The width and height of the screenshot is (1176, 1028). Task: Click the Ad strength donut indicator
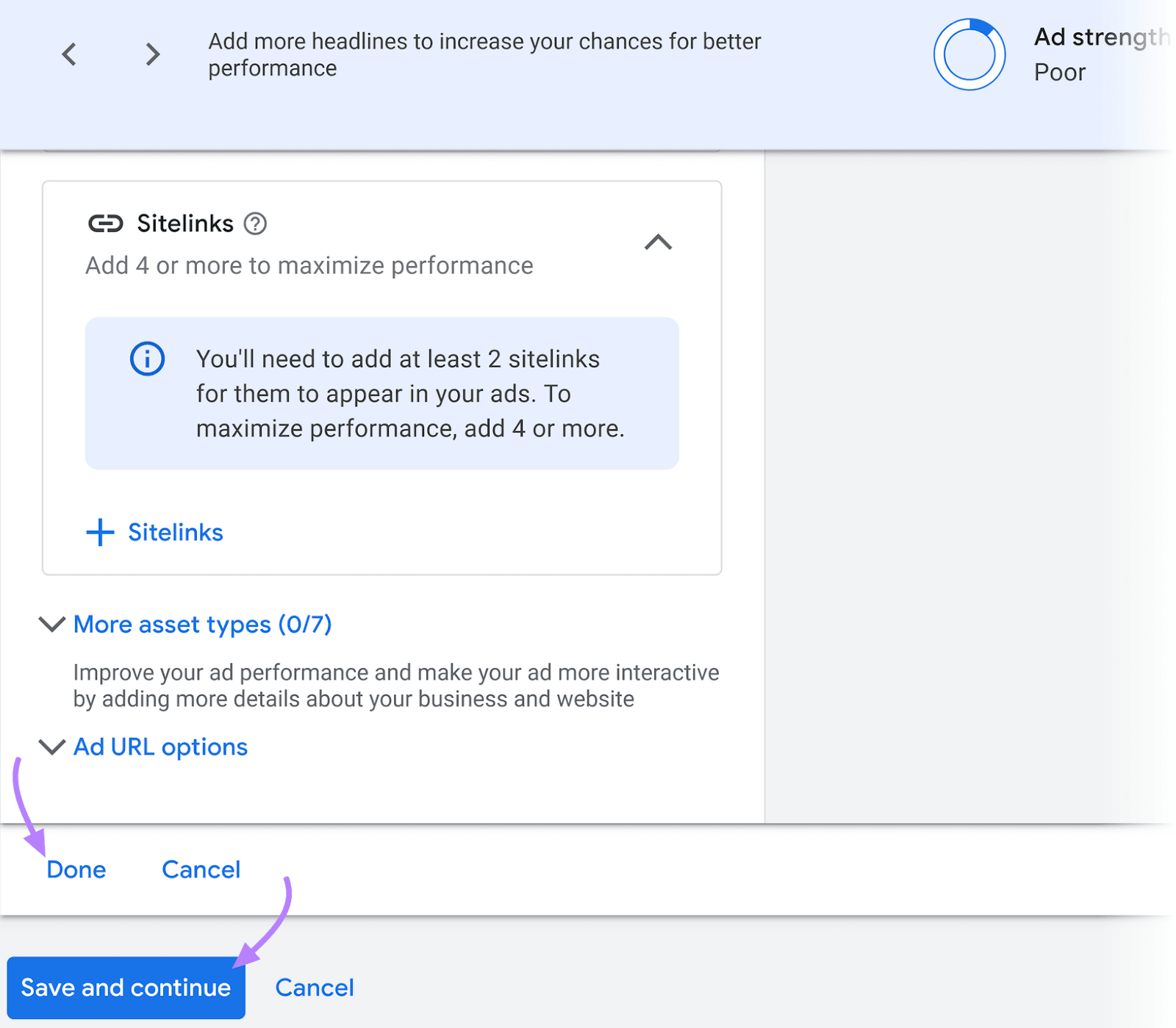click(969, 54)
